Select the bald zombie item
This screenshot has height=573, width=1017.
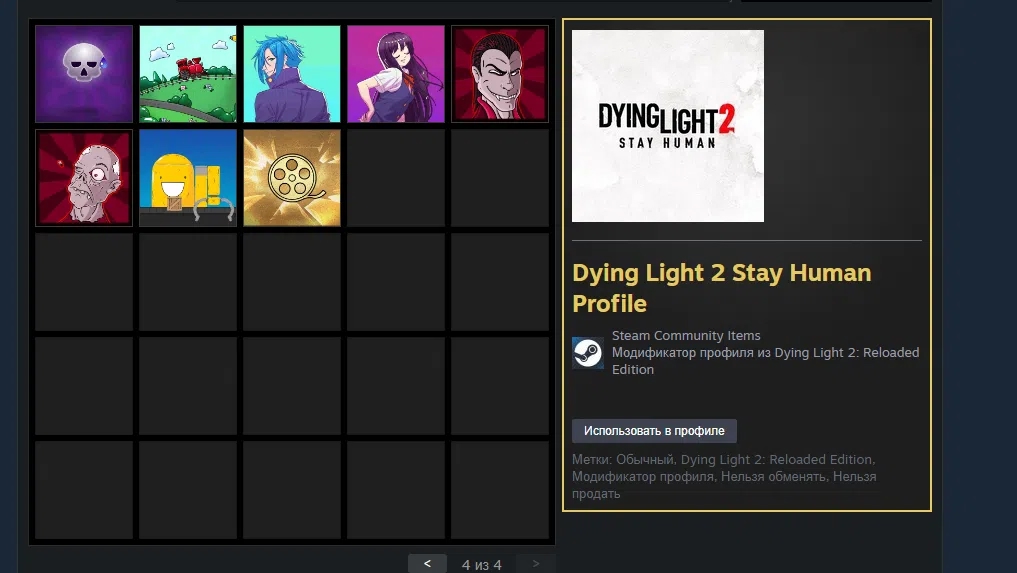click(x=84, y=178)
